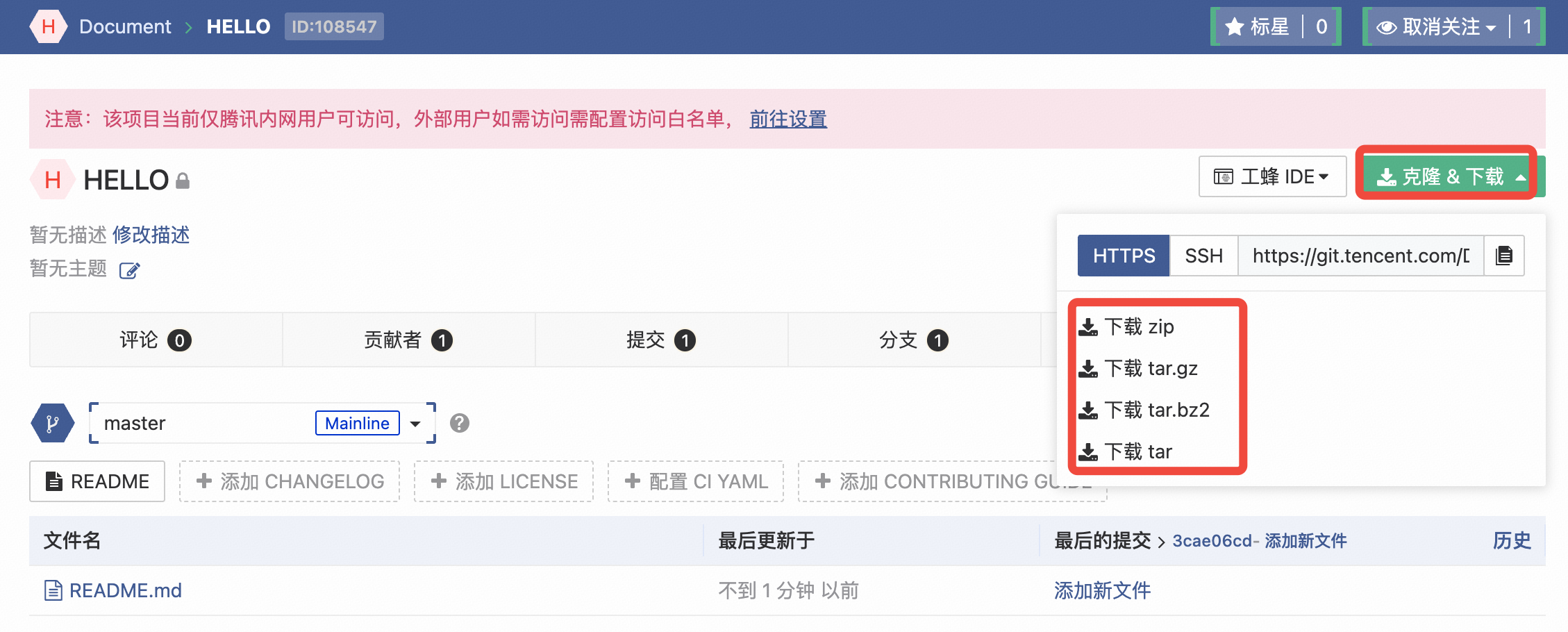Select HTTPS clone protocol

pyautogui.click(x=1123, y=256)
